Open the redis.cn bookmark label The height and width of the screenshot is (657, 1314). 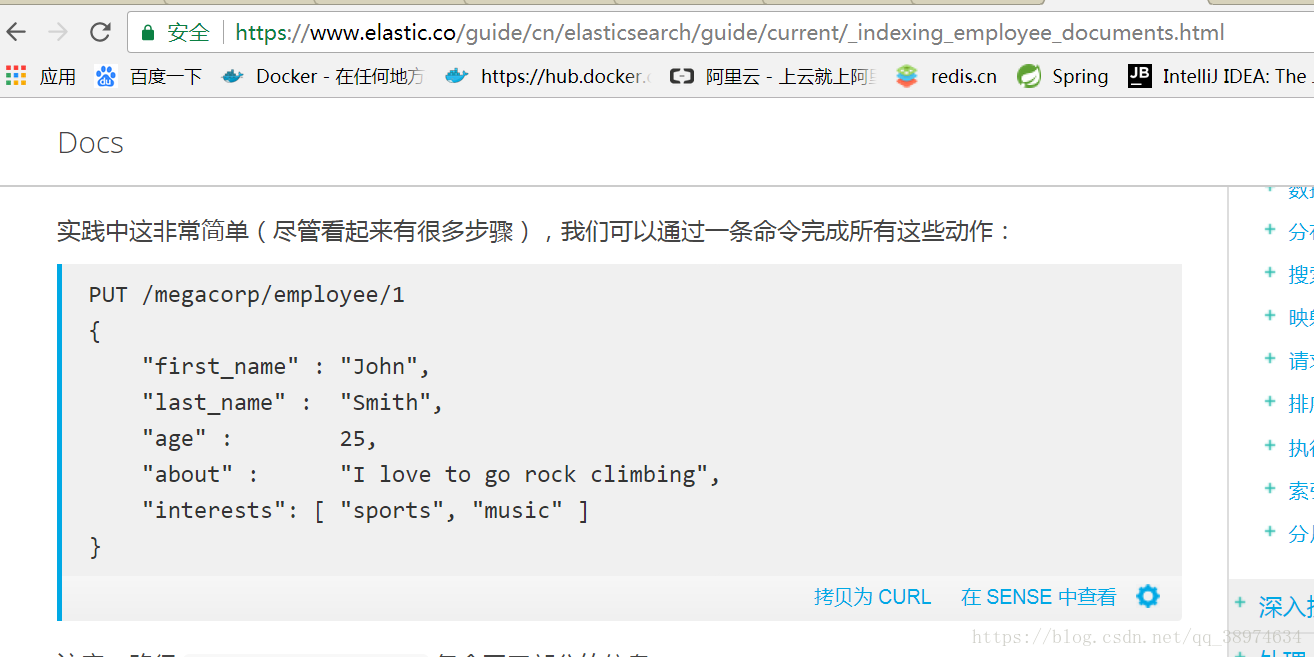(x=964, y=76)
